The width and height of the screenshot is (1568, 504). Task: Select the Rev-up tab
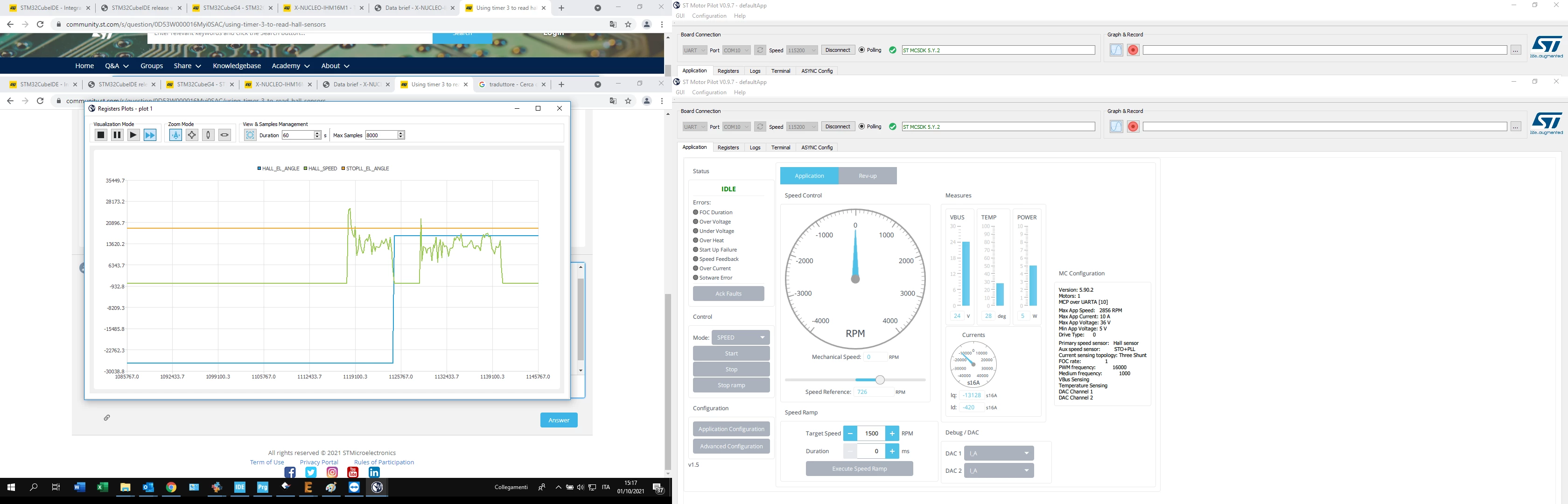coord(868,176)
